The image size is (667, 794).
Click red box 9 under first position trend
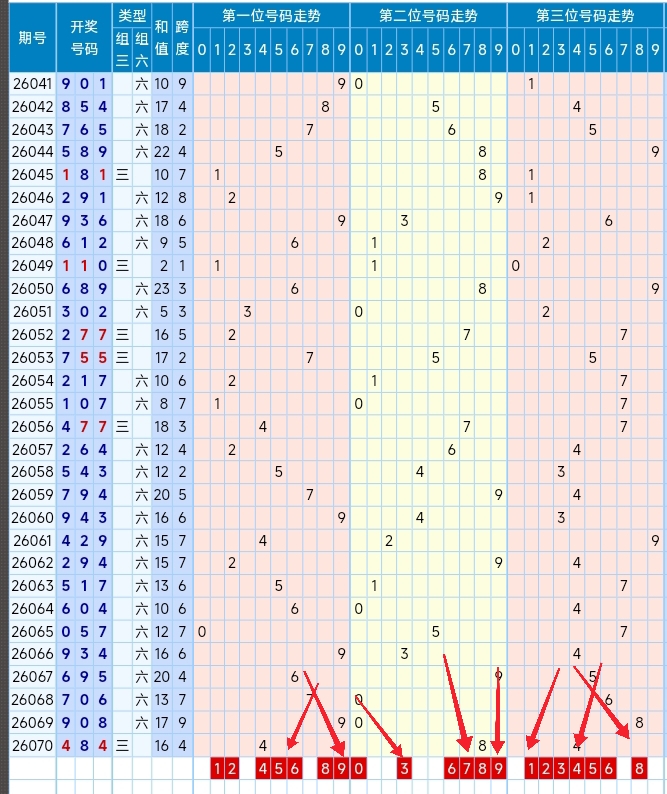[x=341, y=769]
